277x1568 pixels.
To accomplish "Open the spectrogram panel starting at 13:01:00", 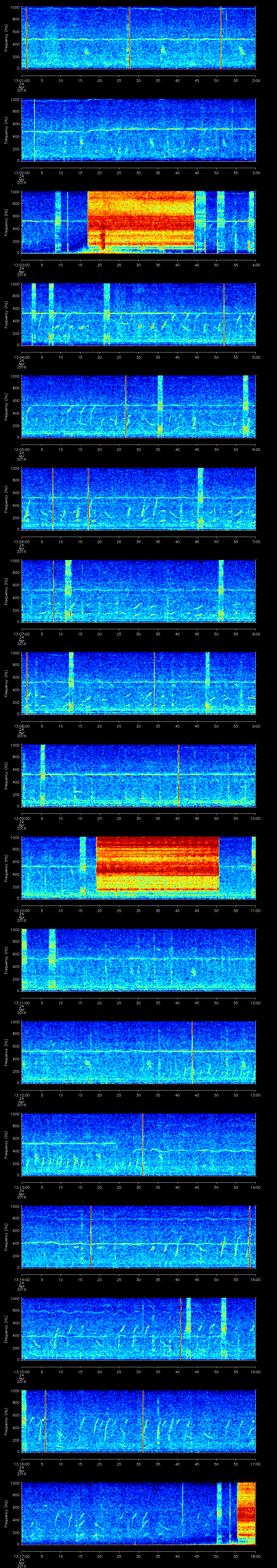I will click(138, 38).
